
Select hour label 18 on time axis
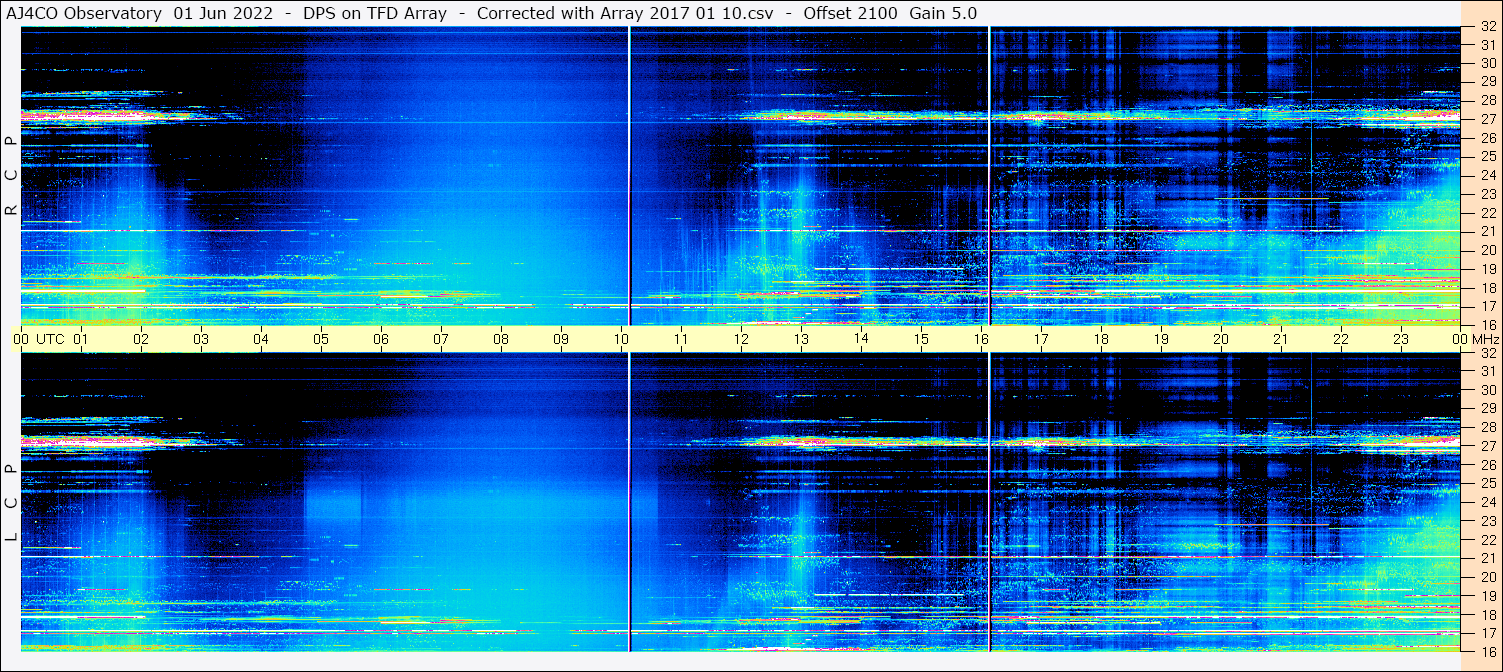(1101, 339)
